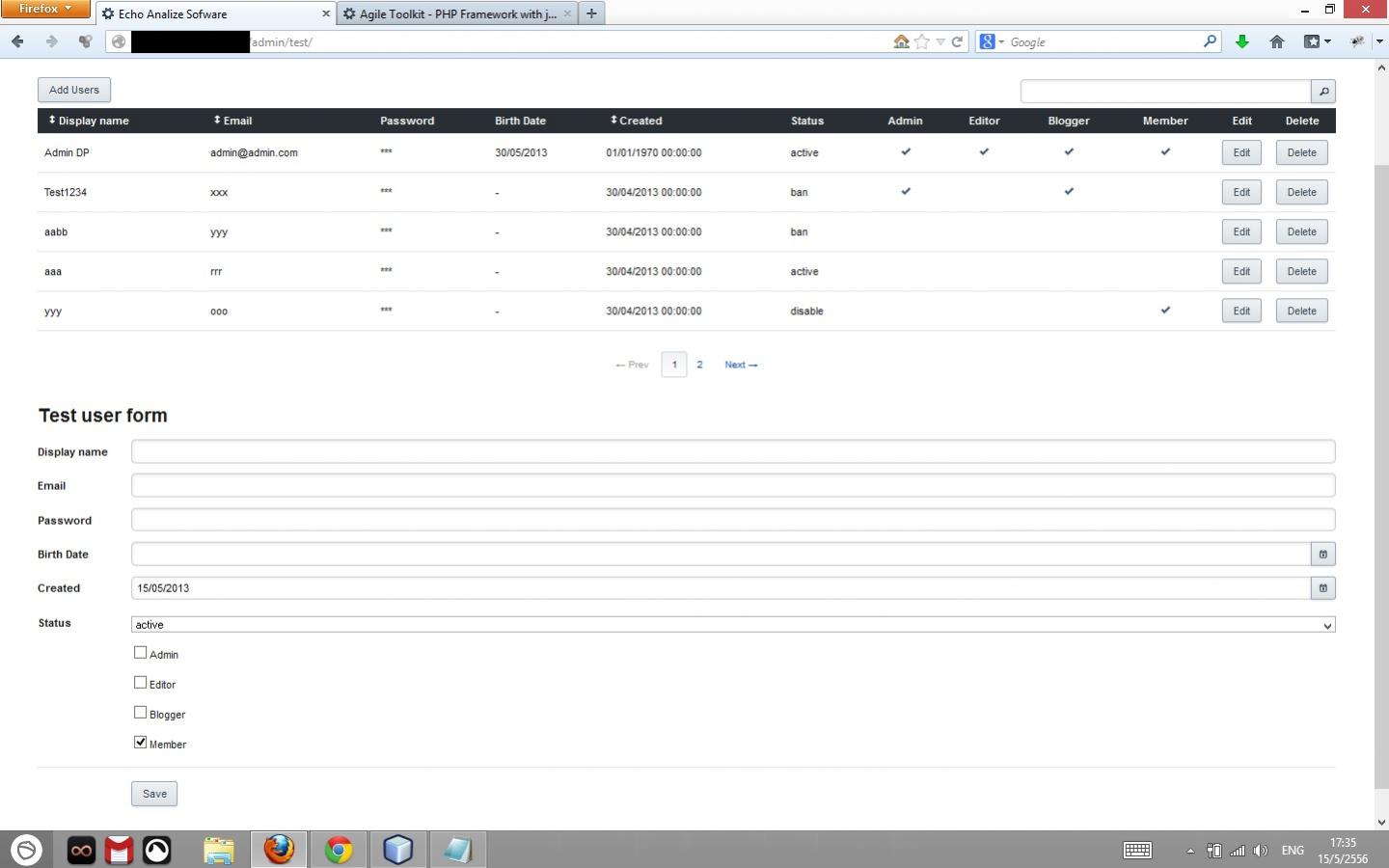1389x868 pixels.
Task: Click the home icon inside the address bar
Action: point(901,41)
